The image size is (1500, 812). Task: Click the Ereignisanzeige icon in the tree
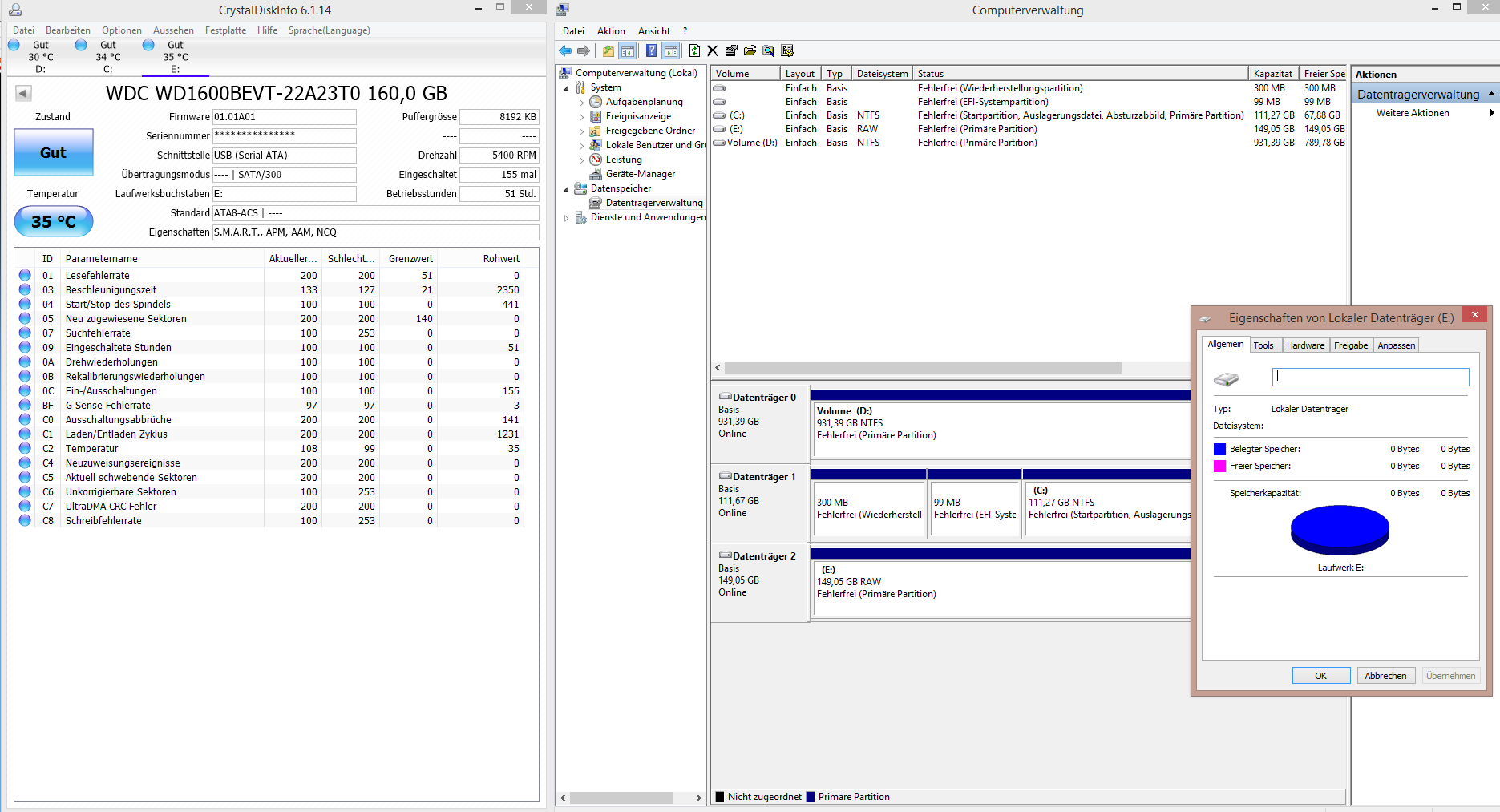pos(596,116)
